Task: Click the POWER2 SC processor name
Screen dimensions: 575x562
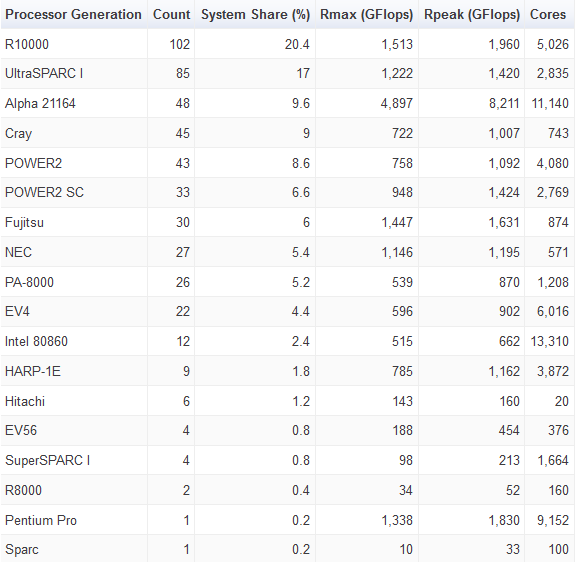Action: (x=44, y=192)
